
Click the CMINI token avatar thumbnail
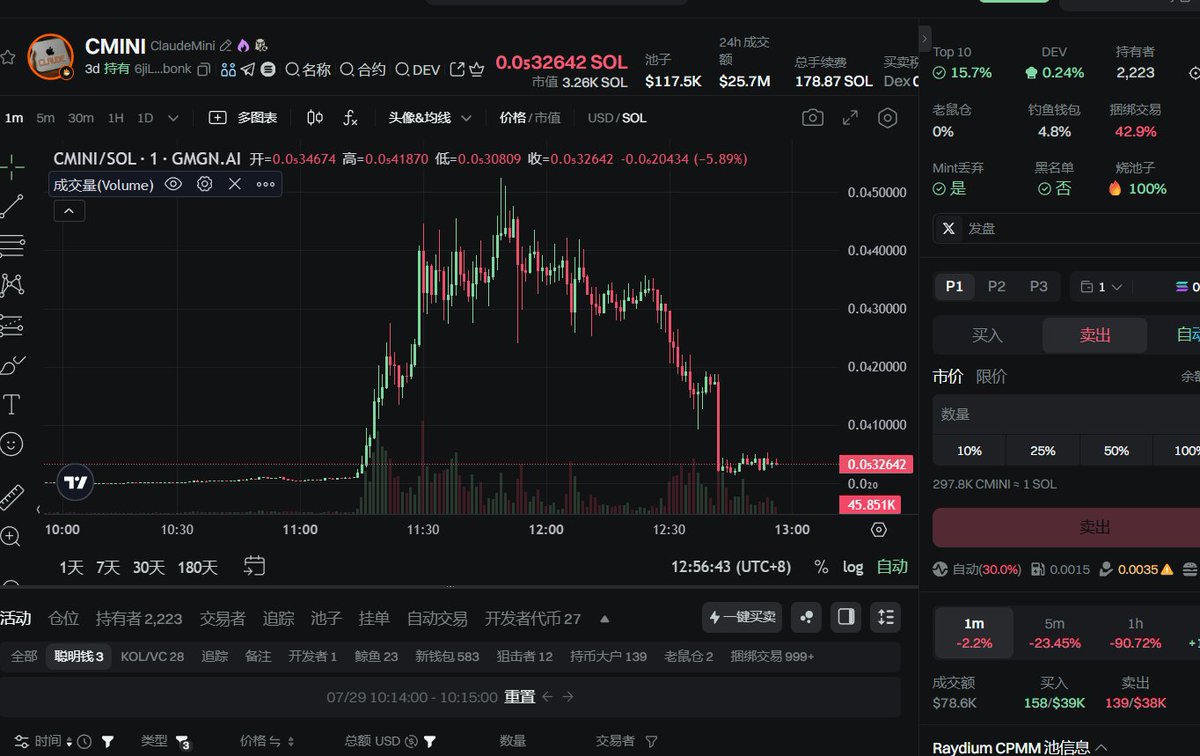click(x=51, y=58)
